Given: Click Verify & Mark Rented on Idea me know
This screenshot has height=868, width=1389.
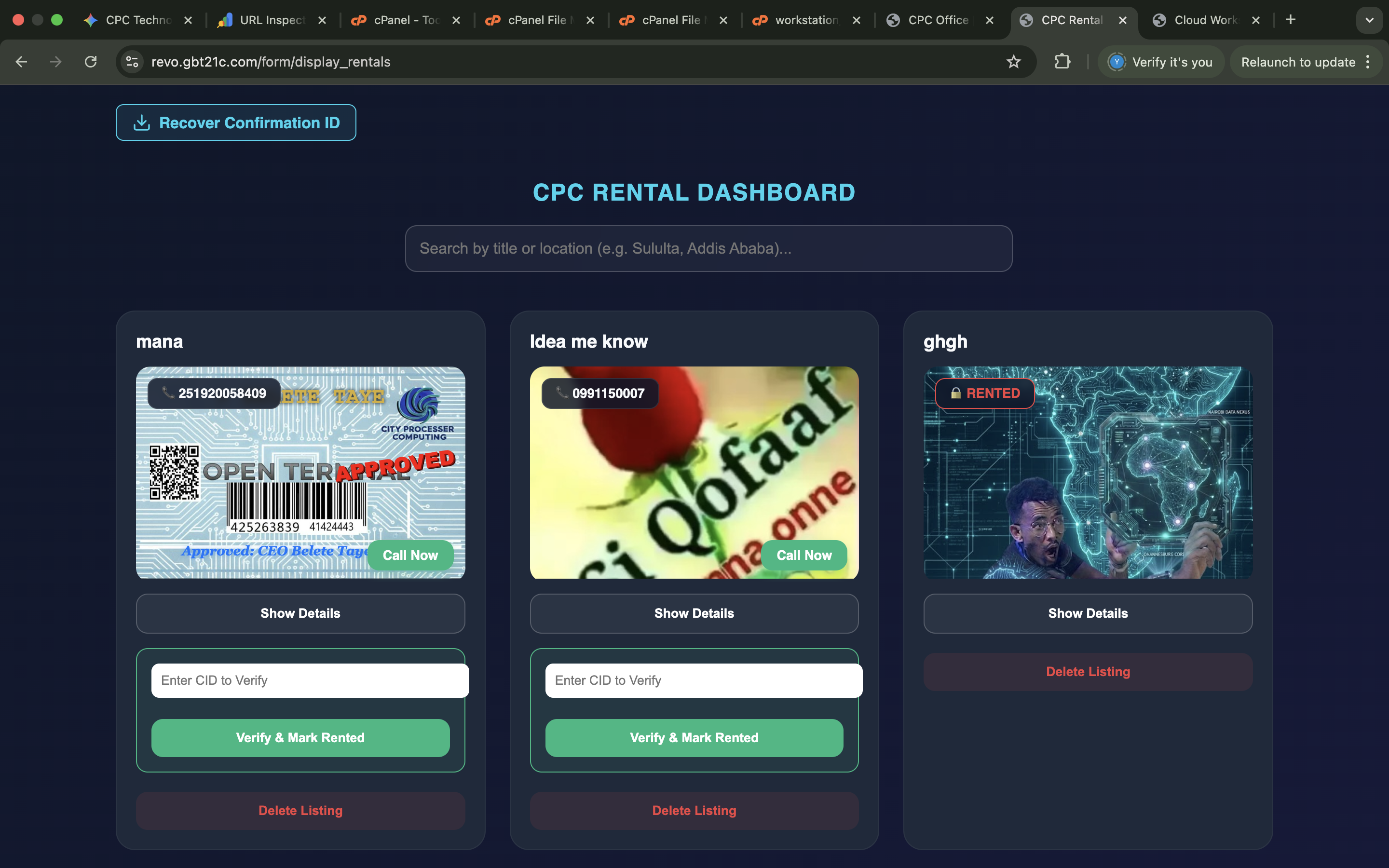Looking at the screenshot, I should (694, 738).
